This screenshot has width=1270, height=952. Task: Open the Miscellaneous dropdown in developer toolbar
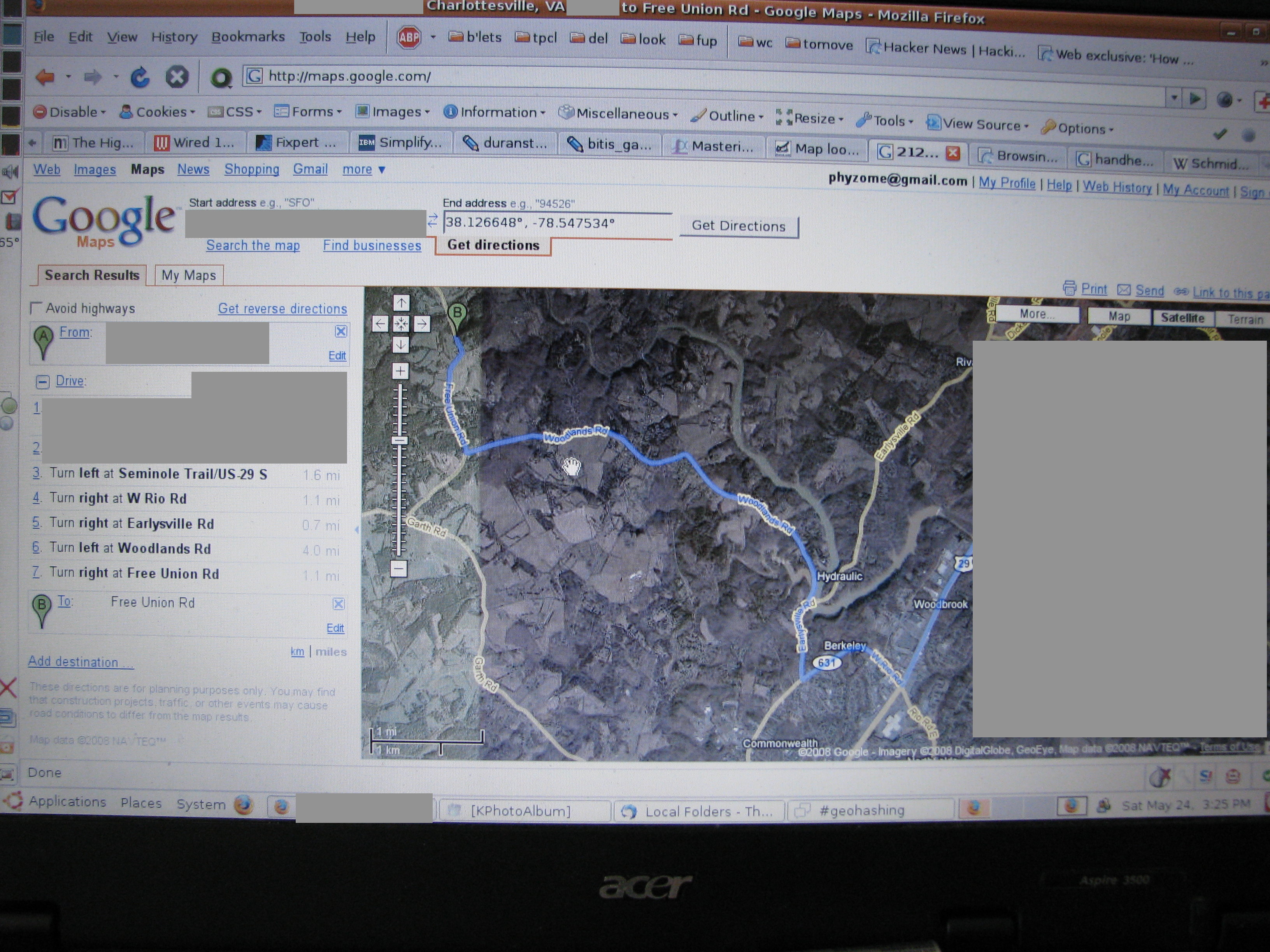[618, 114]
